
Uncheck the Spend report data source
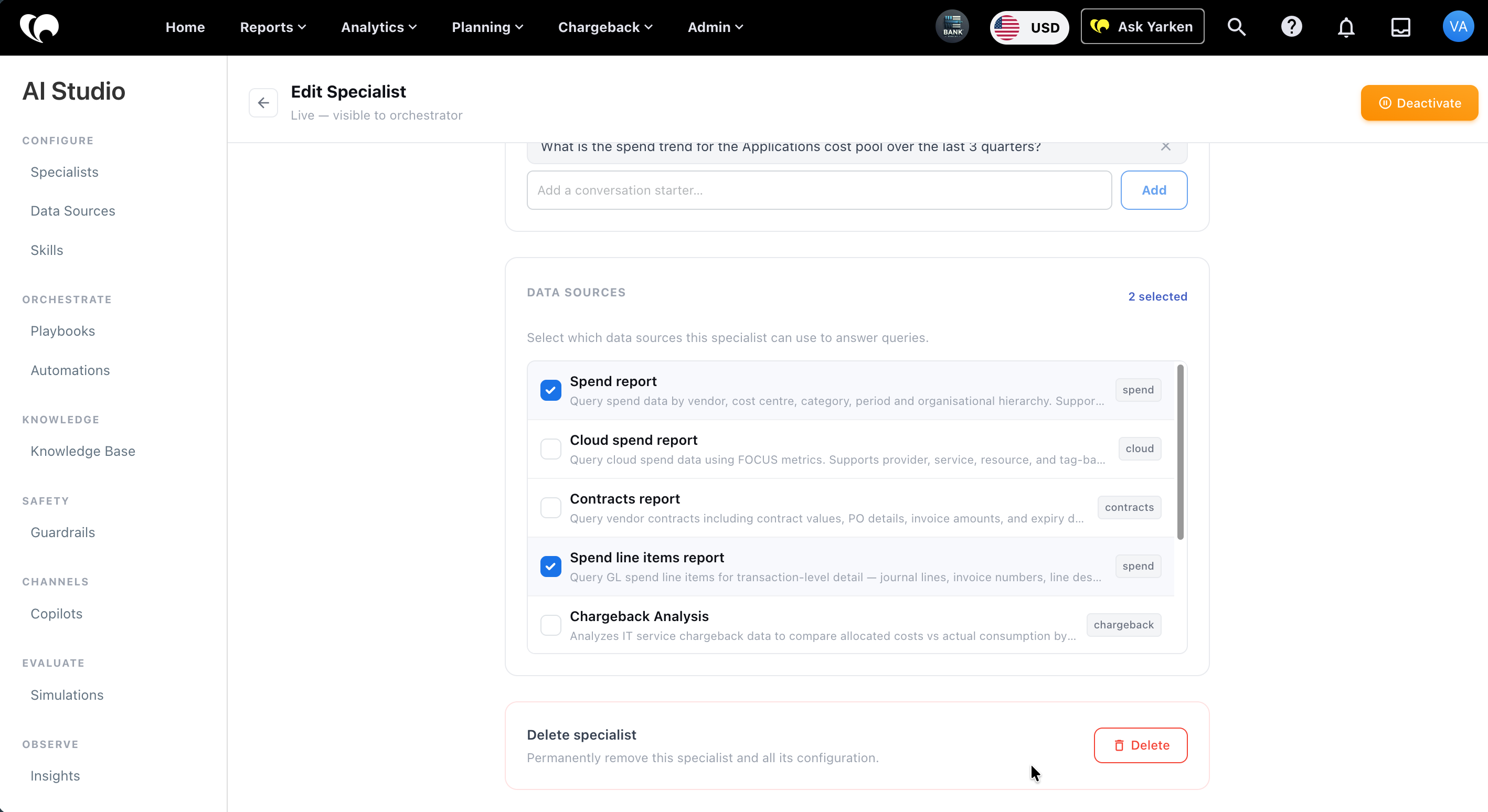pyautogui.click(x=550, y=390)
